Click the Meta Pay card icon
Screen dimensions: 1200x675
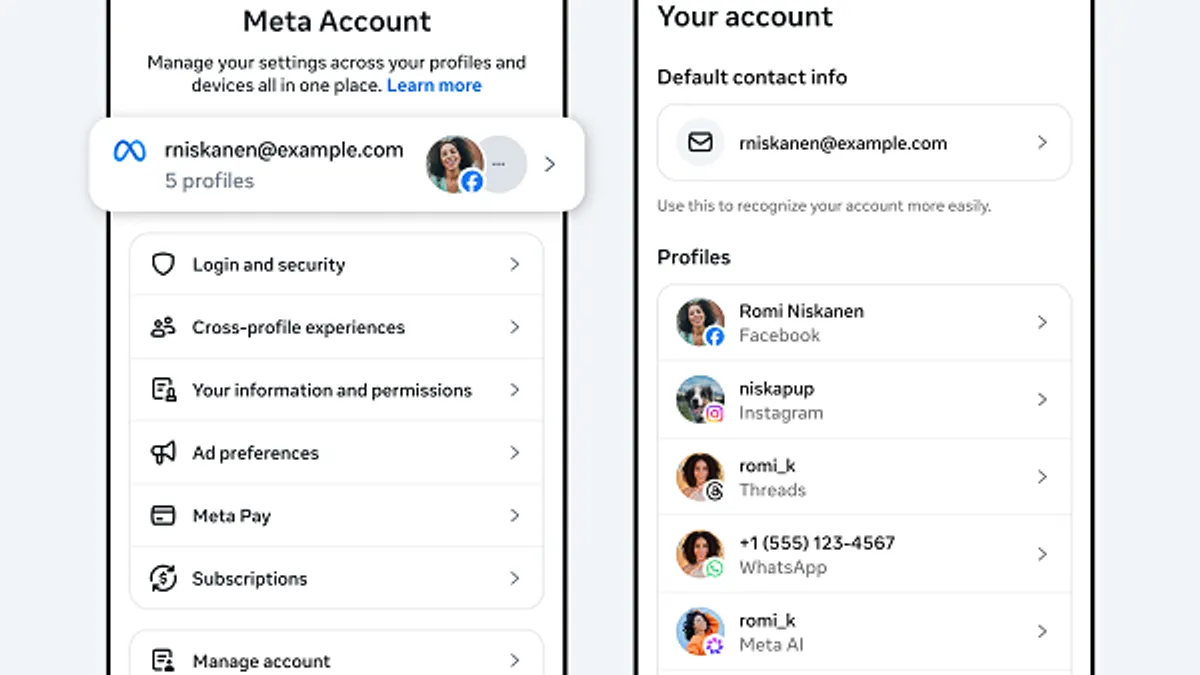click(x=163, y=516)
